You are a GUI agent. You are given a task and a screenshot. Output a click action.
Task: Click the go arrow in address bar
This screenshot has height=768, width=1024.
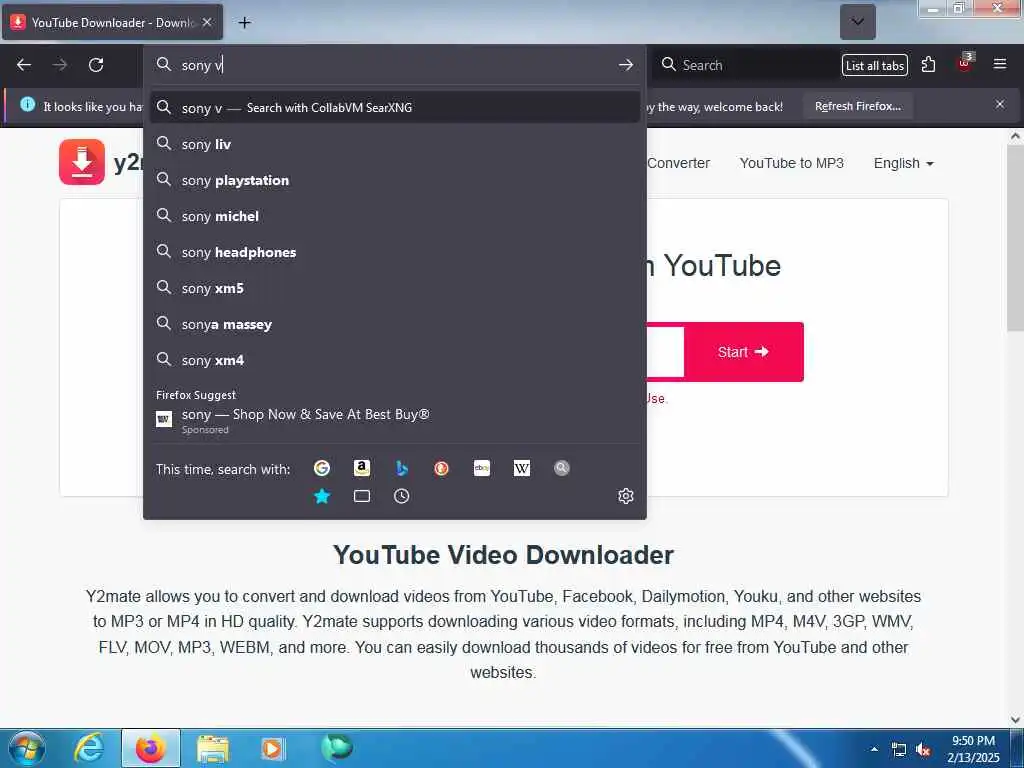pyautogui.click(x=626, y=65)
